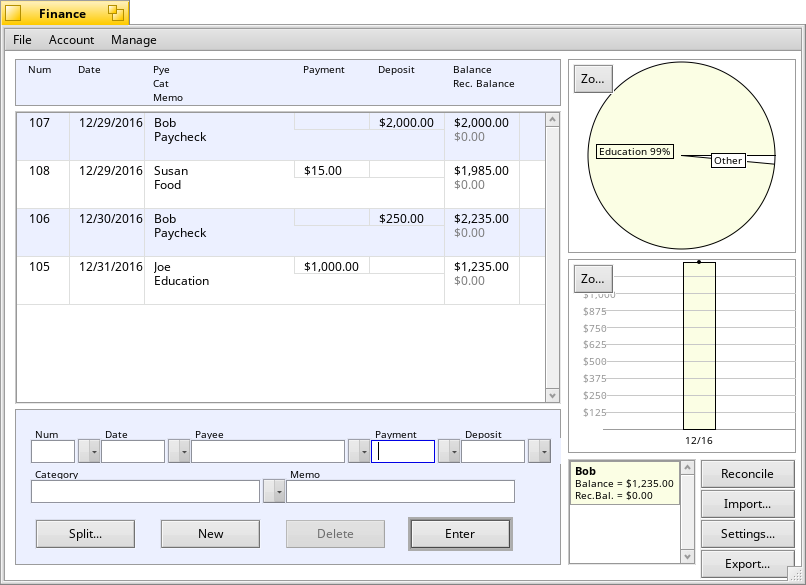Click the Reconcile button
This screenshot has width=806, height=585.
[747, 474]
